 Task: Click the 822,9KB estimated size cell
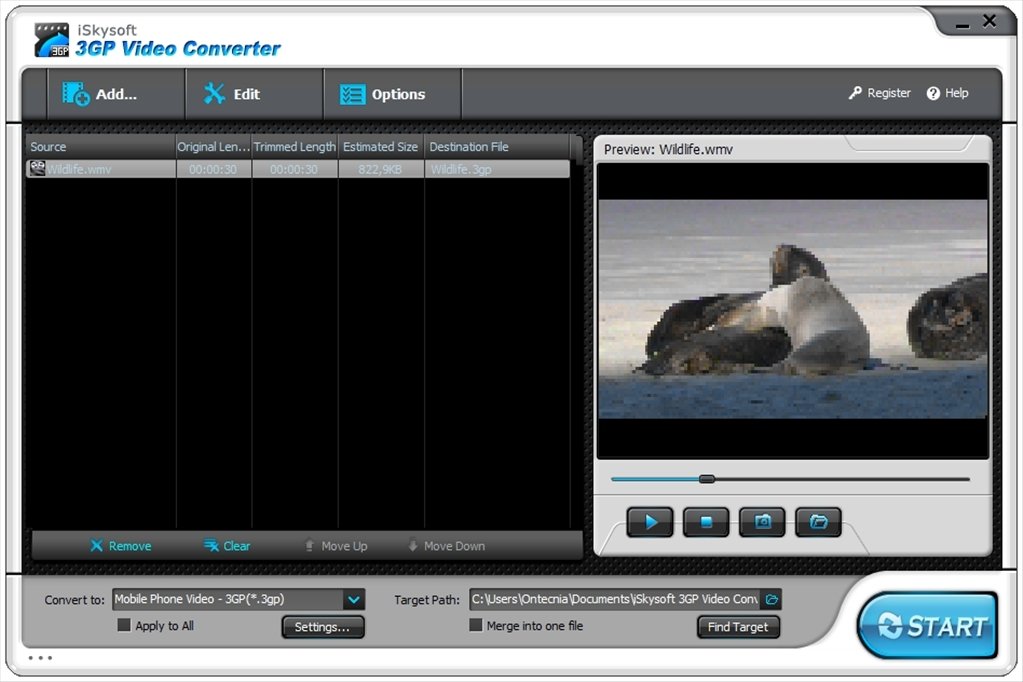[380, 170]
